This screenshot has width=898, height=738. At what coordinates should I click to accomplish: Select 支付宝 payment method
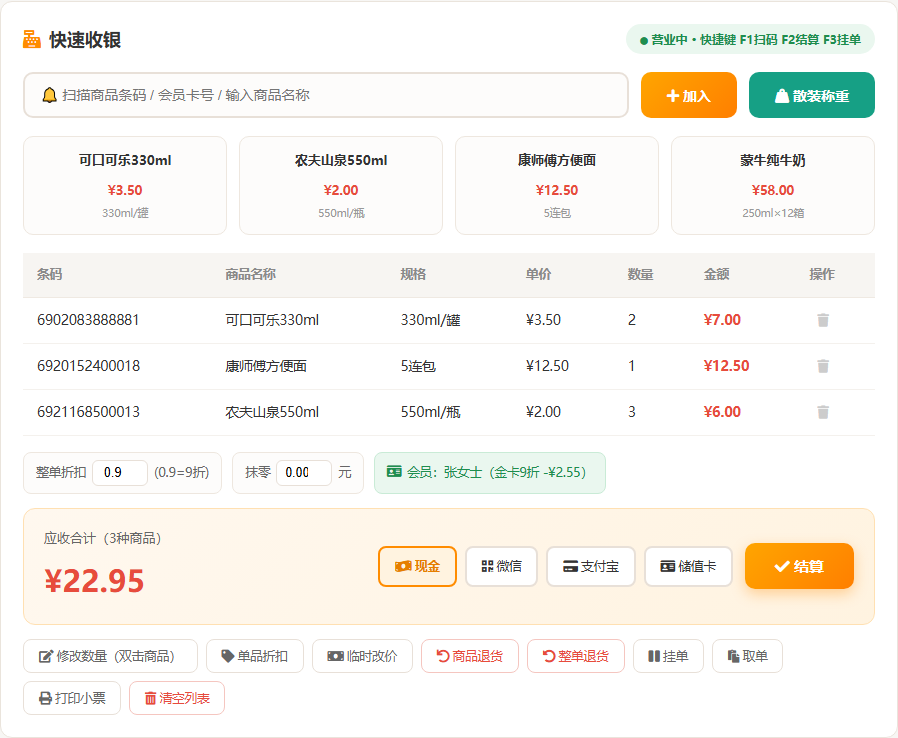(x=590, y=566)
